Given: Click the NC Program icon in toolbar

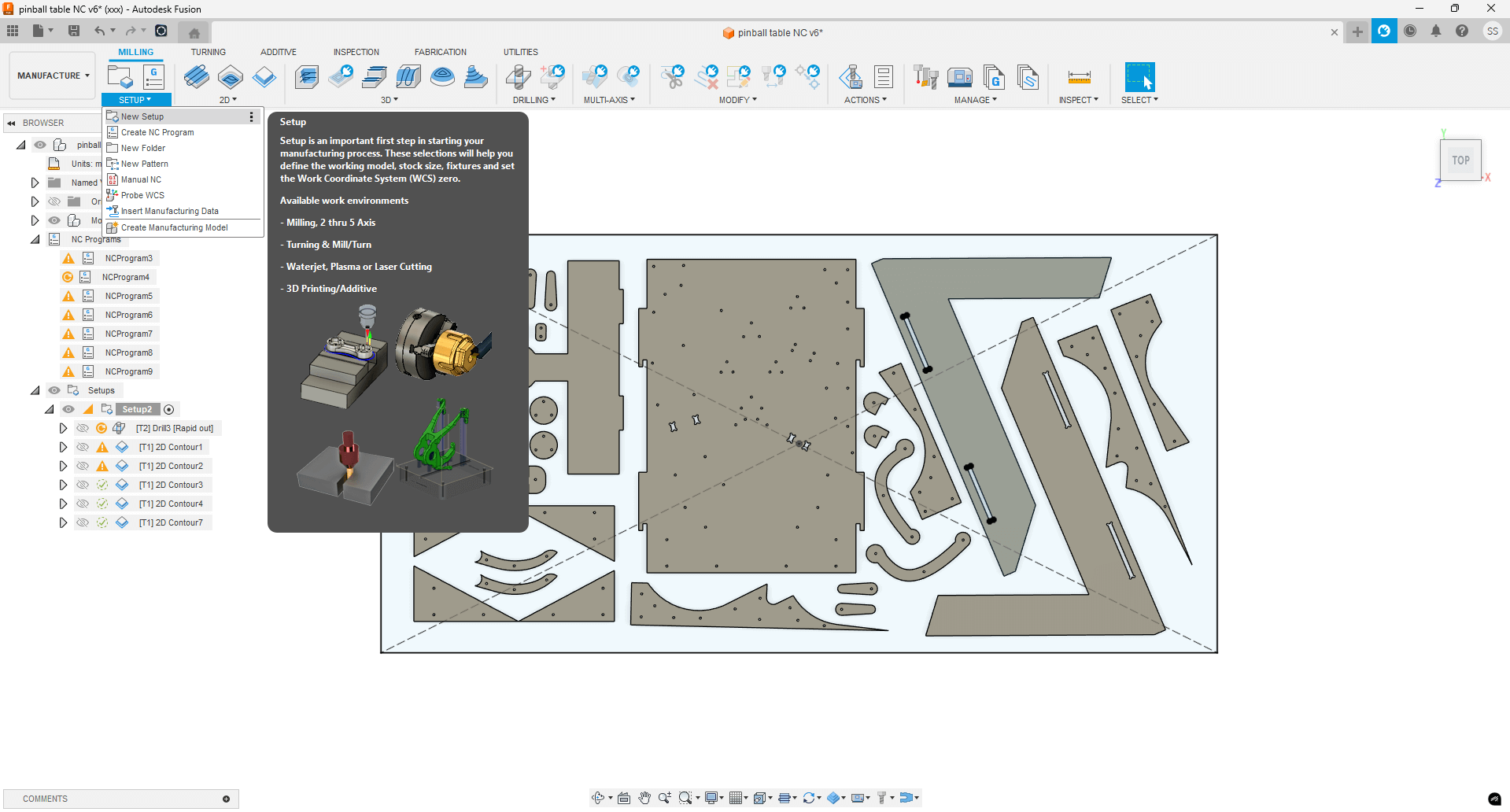Looking at the screenshot, I should pyautogui.click(x=154, y=77).
